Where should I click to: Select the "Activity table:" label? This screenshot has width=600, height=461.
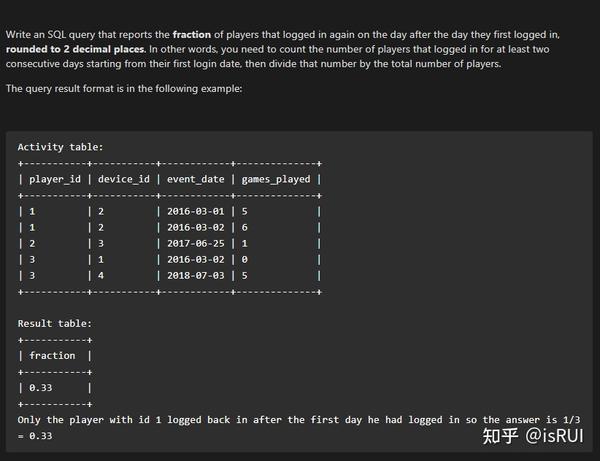pyautogui.click(x=60, y=147)
